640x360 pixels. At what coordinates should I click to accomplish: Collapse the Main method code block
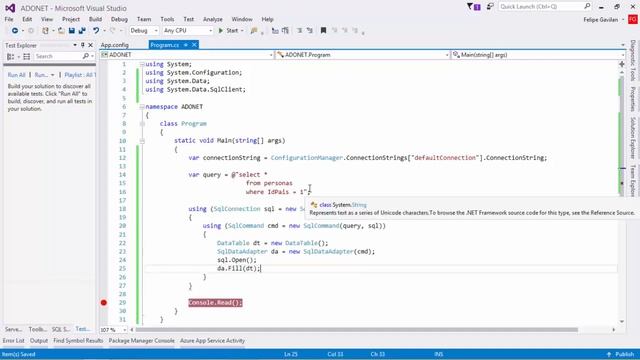(142, 141)
